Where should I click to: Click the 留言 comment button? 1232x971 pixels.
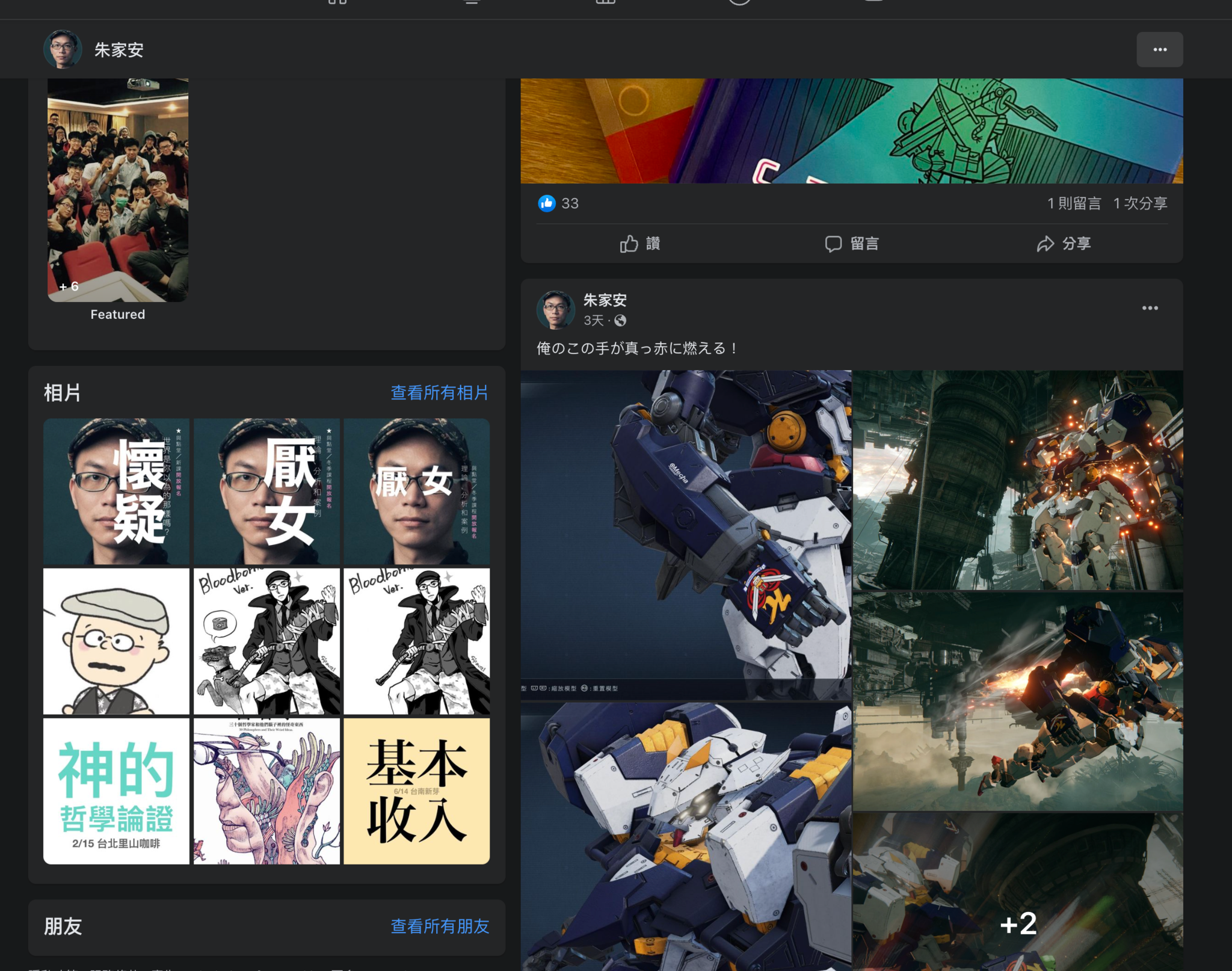(851, 244)
